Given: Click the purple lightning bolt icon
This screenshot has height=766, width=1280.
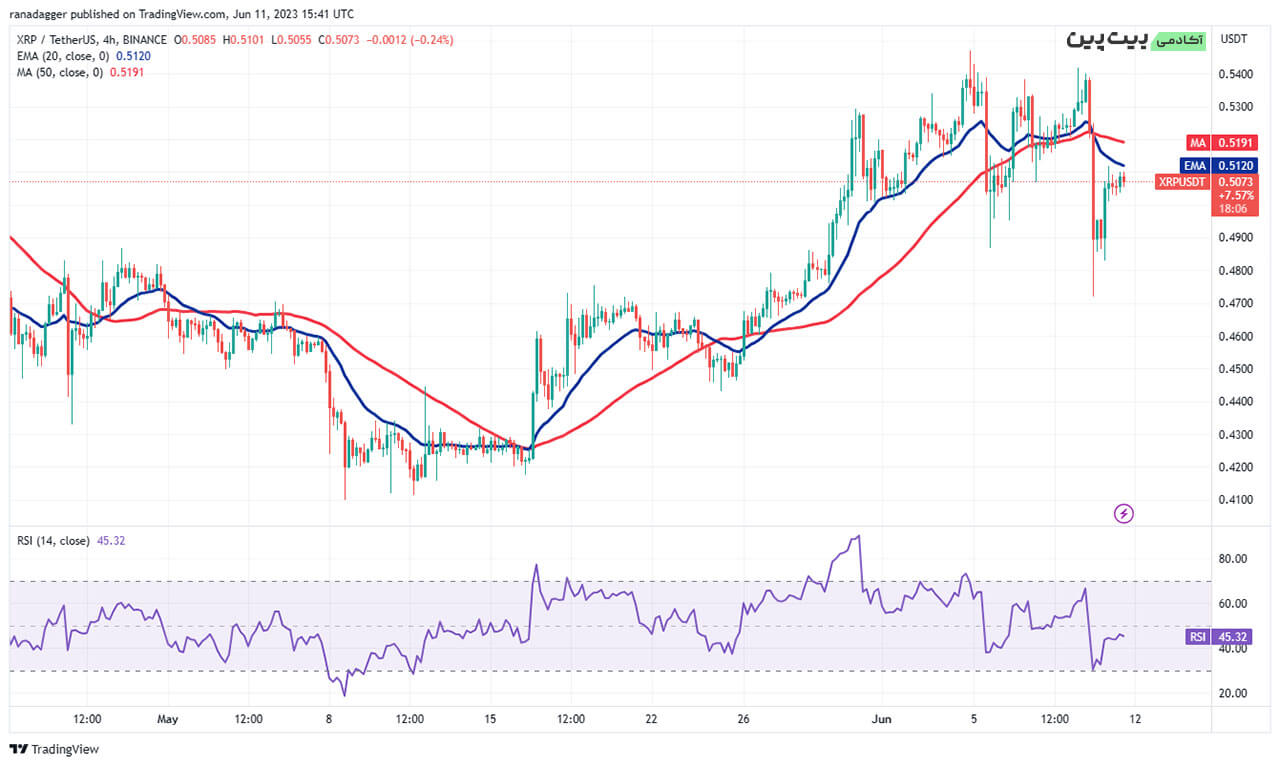Looking at the screenshot, I should tap(1124, 514).
